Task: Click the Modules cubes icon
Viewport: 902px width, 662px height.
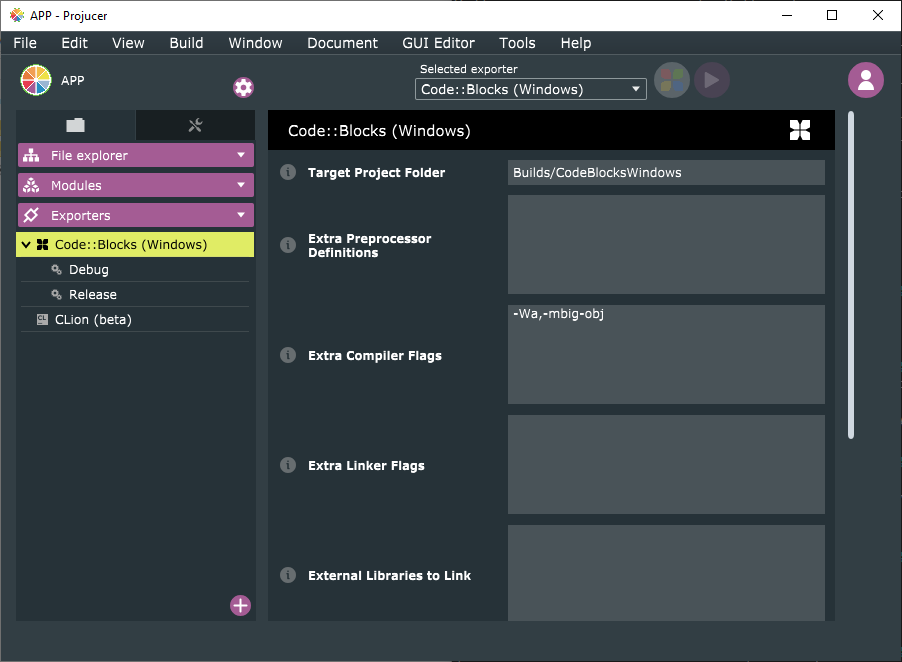Action: pos(31,185)
